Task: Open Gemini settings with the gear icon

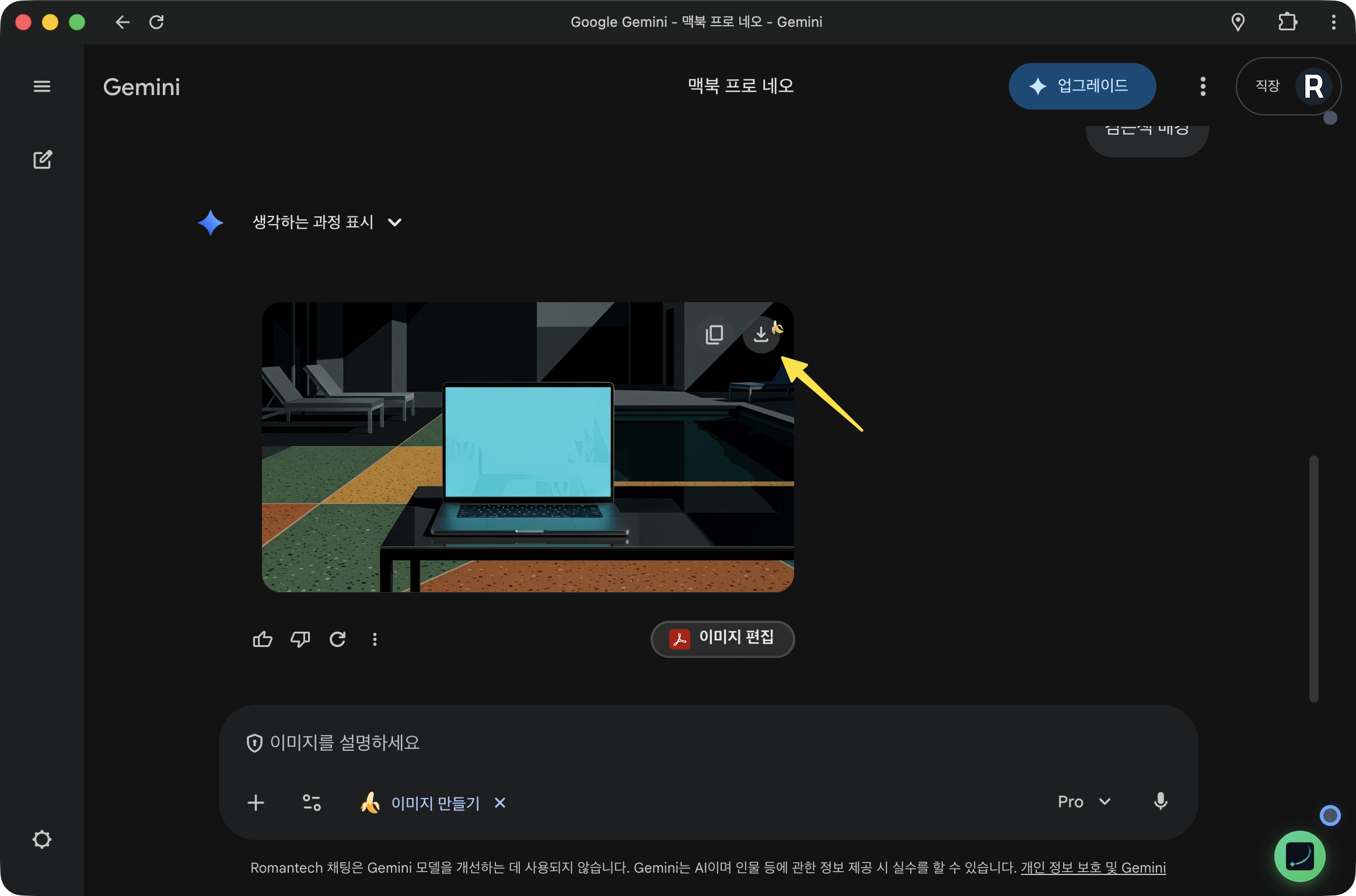Action: coord(41,839)
